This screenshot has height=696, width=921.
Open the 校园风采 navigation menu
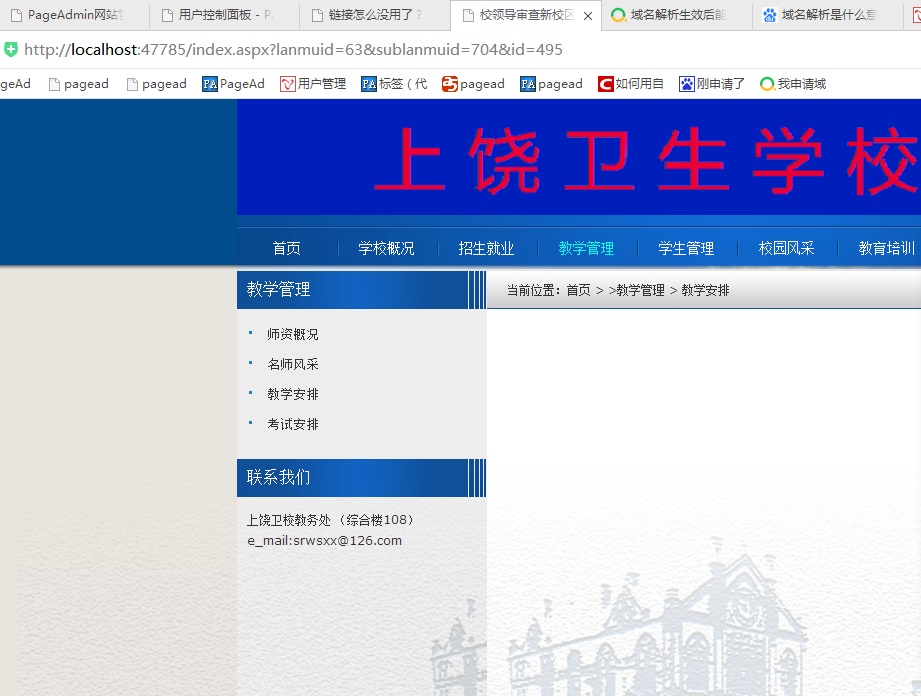click(x=786, y=248)
